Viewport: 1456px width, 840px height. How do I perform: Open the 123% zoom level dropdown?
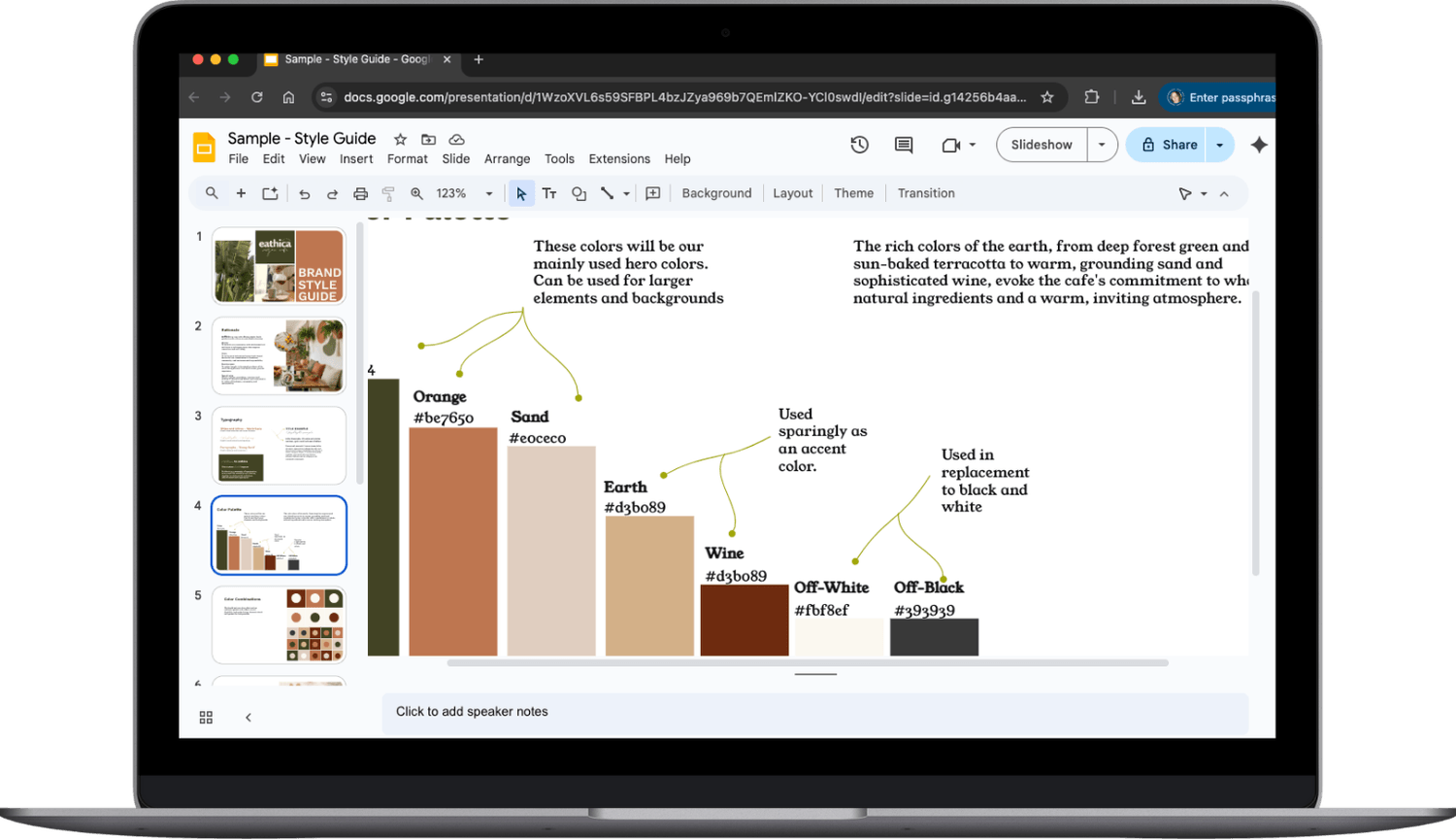(464, 193)
